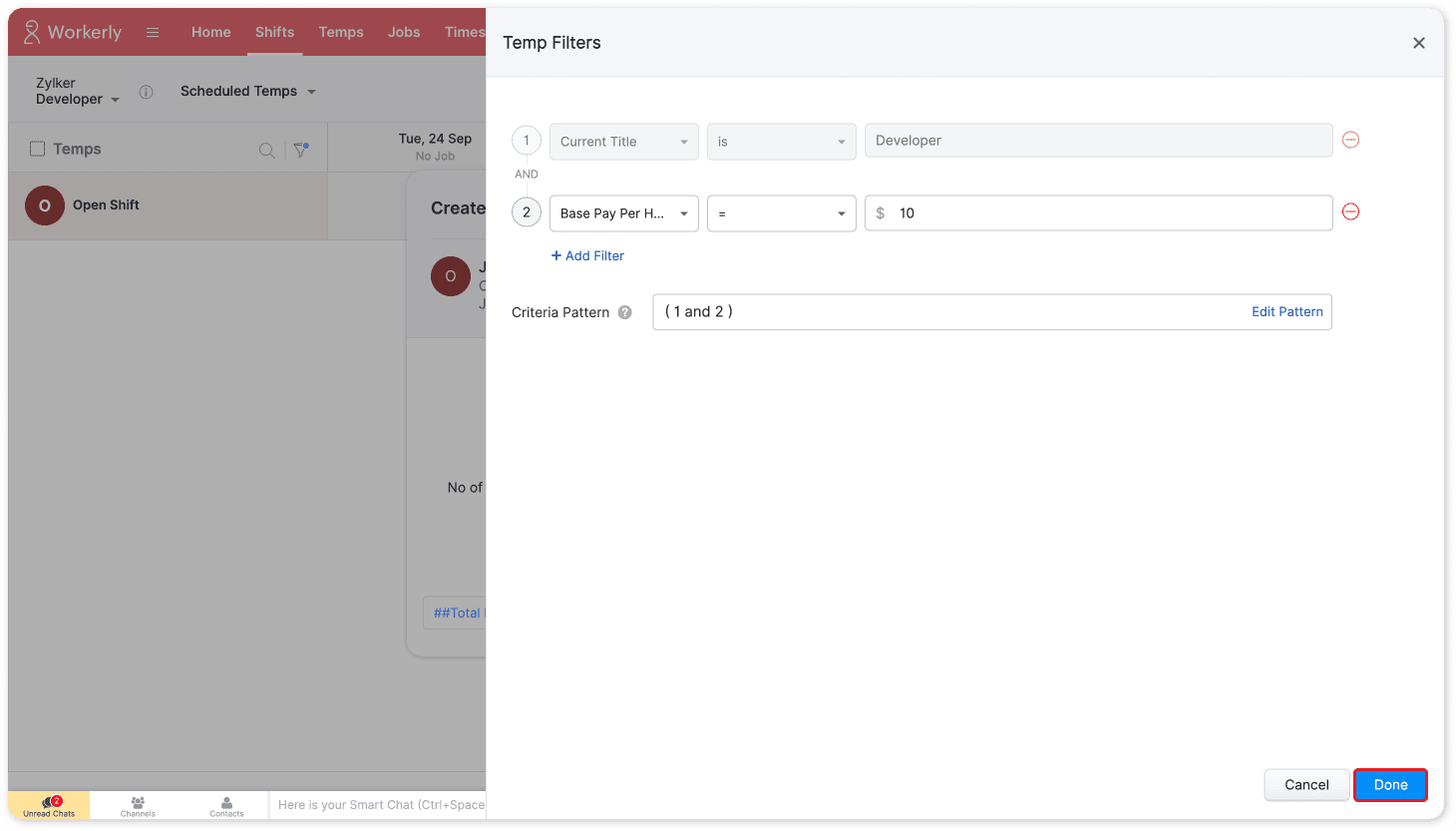The image size is (1456, 831).
Task: Click the Criteria Pattern help icon
Action: [x=625, y=312]
